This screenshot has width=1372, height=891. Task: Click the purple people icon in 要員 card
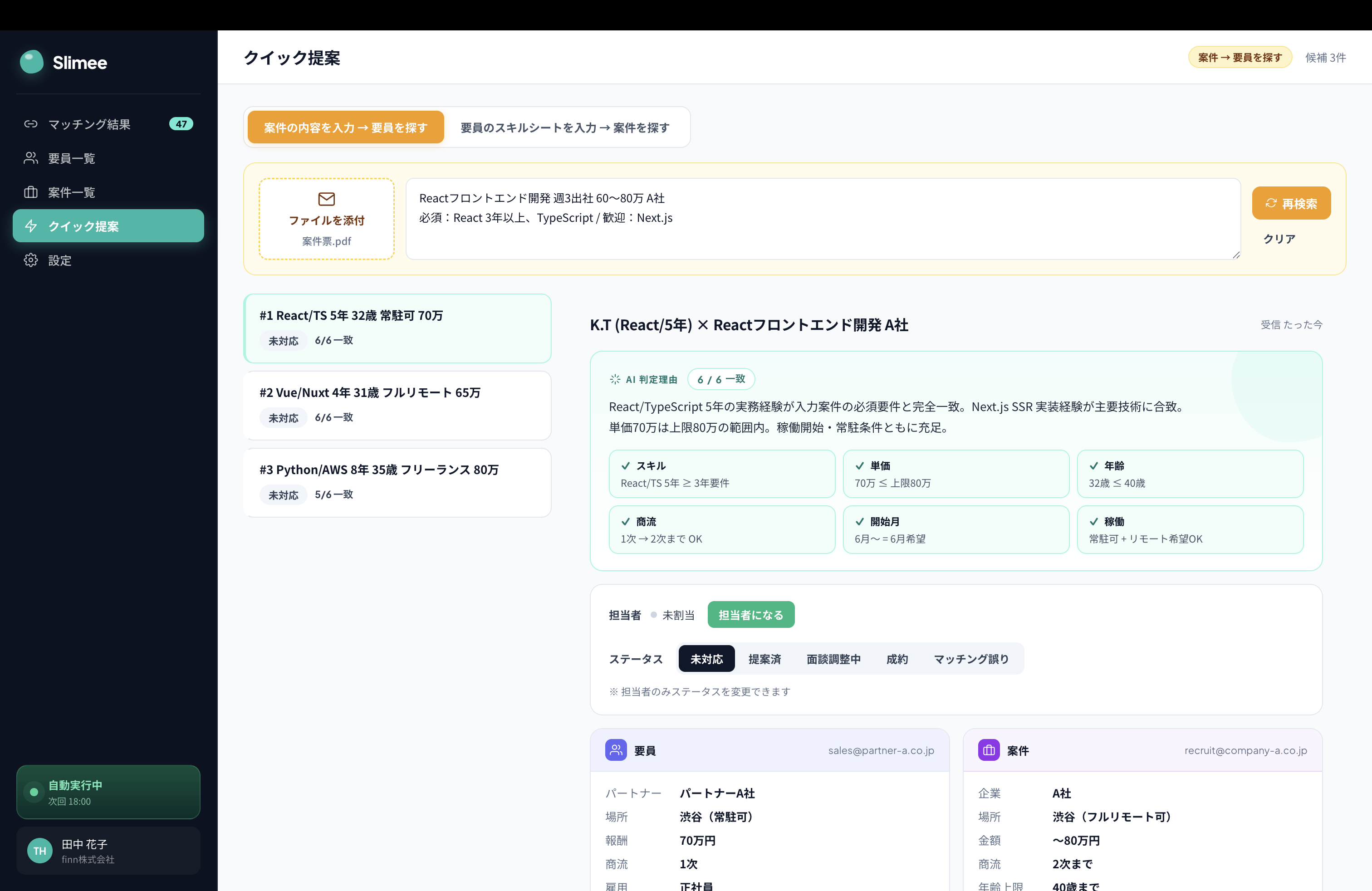point(616,750)
